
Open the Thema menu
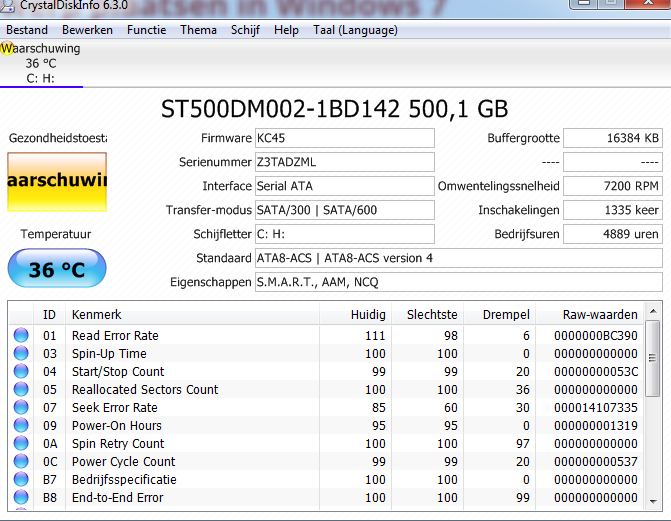198,30
